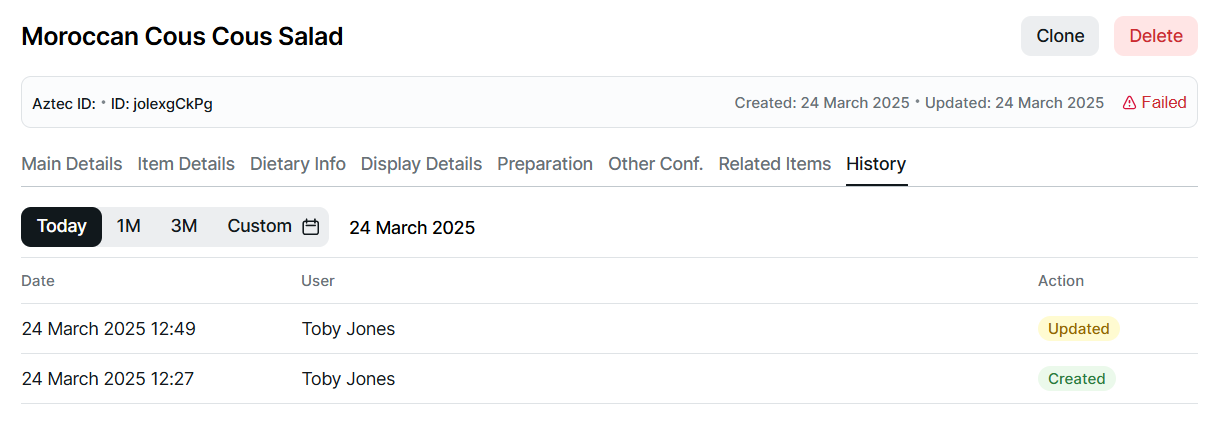Go to Display Details tab
The width and height of the screenshot is (1215, 422).
pyautogui.click(x=421, y=164)
